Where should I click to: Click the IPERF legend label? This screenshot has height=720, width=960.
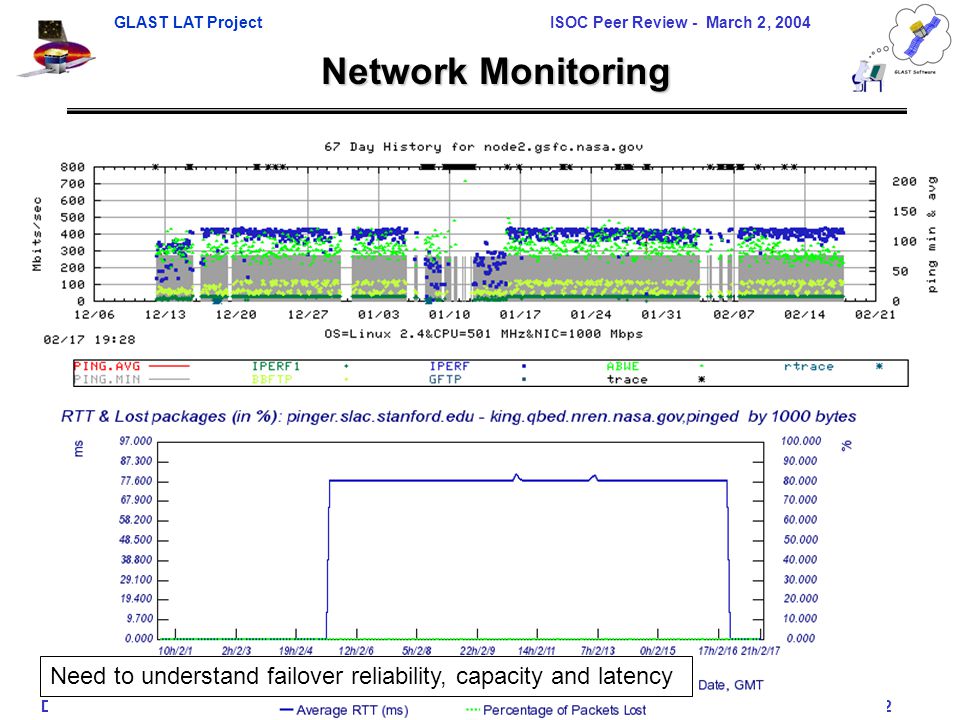[449, 366]
